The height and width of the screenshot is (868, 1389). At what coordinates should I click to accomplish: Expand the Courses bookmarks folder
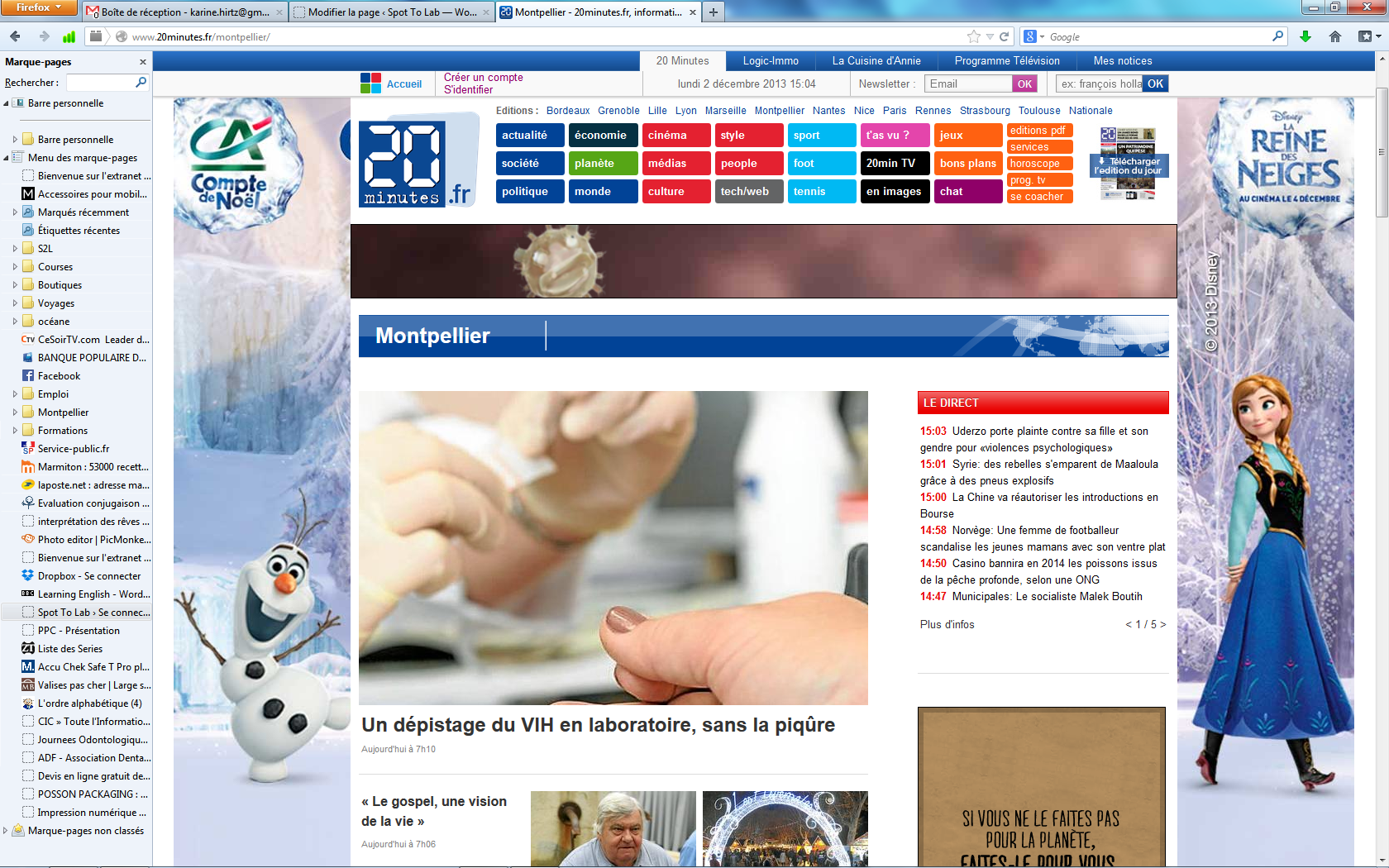[x=15, y=266]
